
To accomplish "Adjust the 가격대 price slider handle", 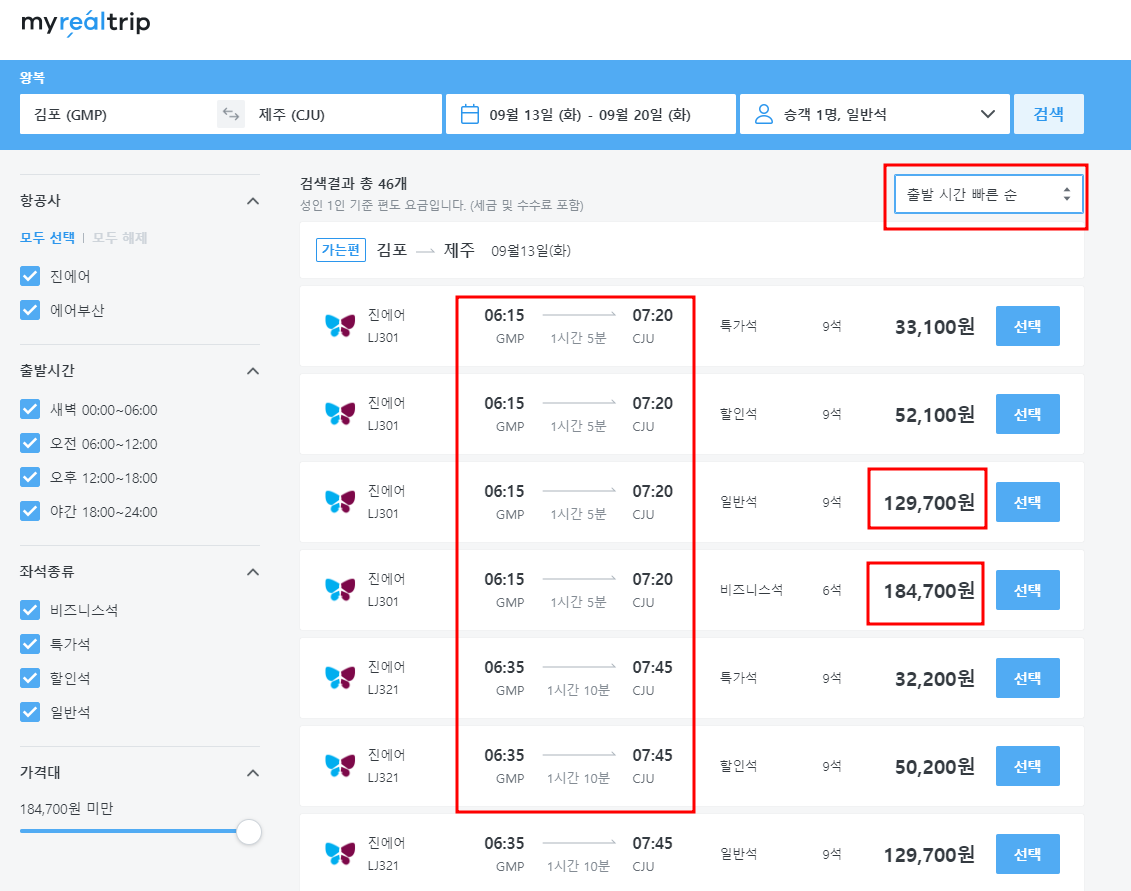I will 249,831.
